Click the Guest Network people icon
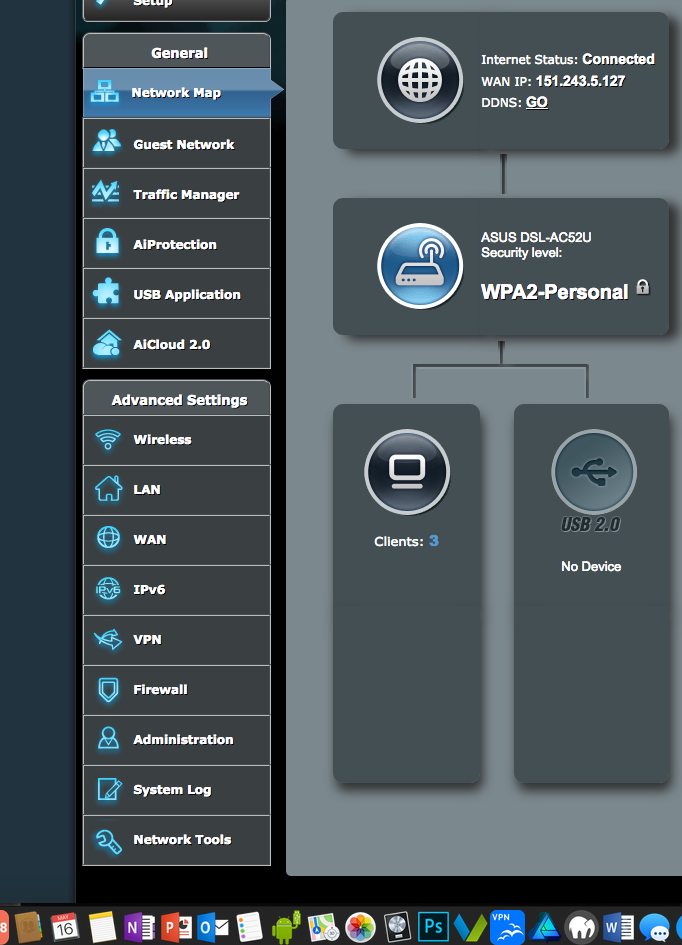This screenshot has height=945, width=682. coord(107,141)
